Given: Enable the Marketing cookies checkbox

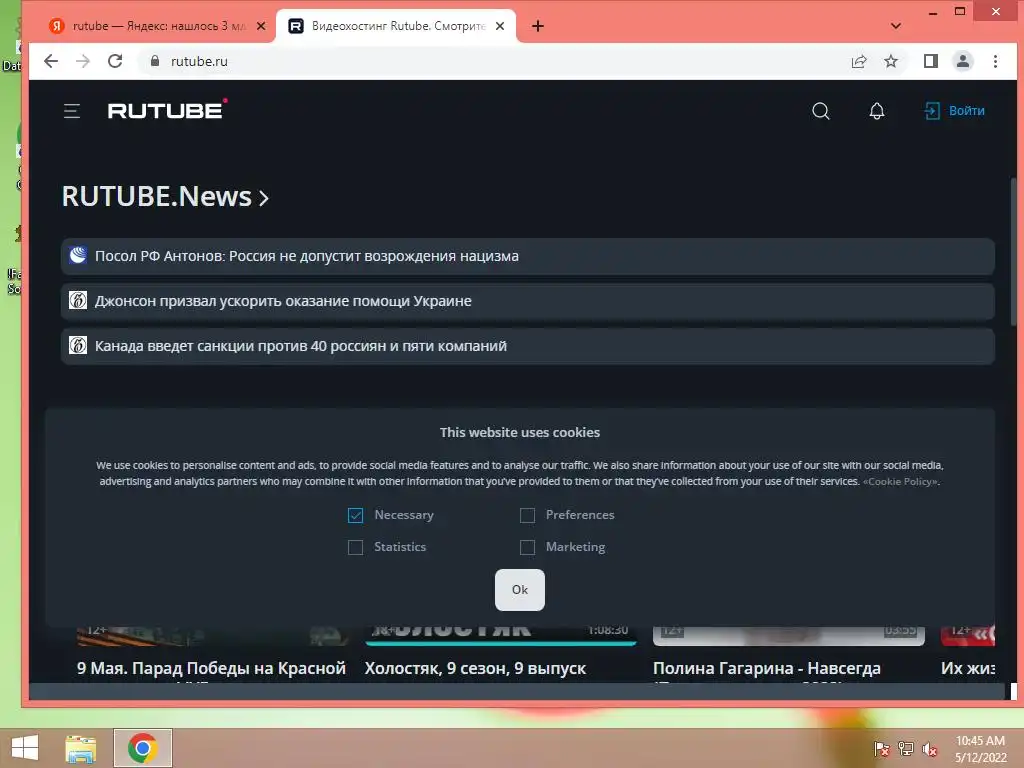Looking at the screenshot, I should (x=527, y=547).
